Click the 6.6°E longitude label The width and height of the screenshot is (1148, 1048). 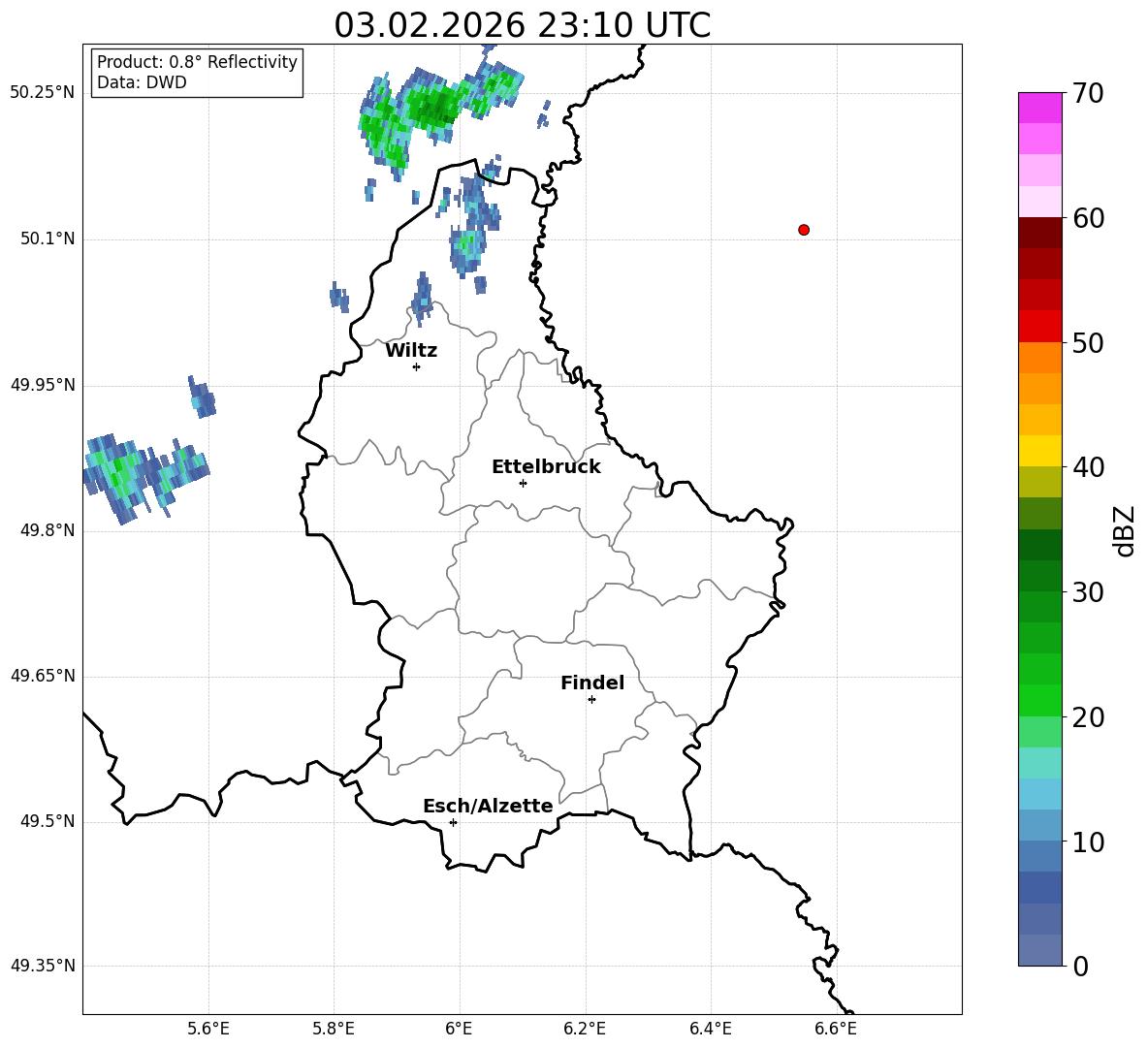(836, 1029)
